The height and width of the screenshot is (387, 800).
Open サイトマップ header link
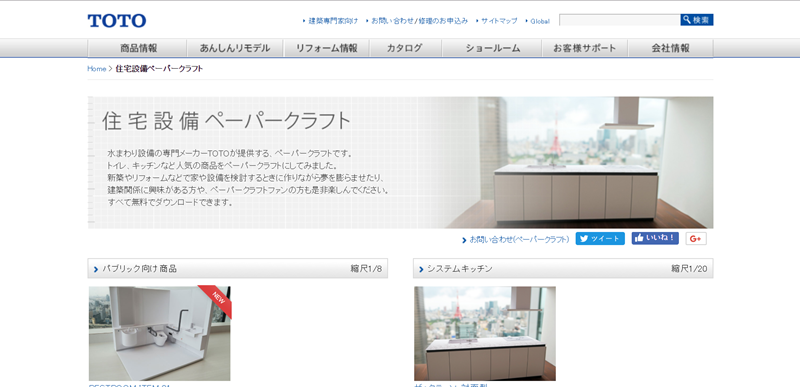499,21
